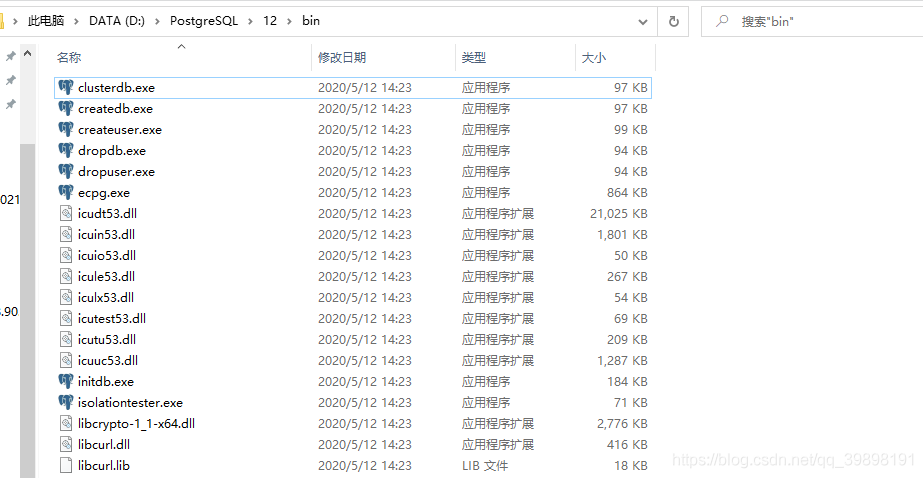Expand the chevron after 此电脑 in path
Screen dimensions: 923x478
[77, 21]
